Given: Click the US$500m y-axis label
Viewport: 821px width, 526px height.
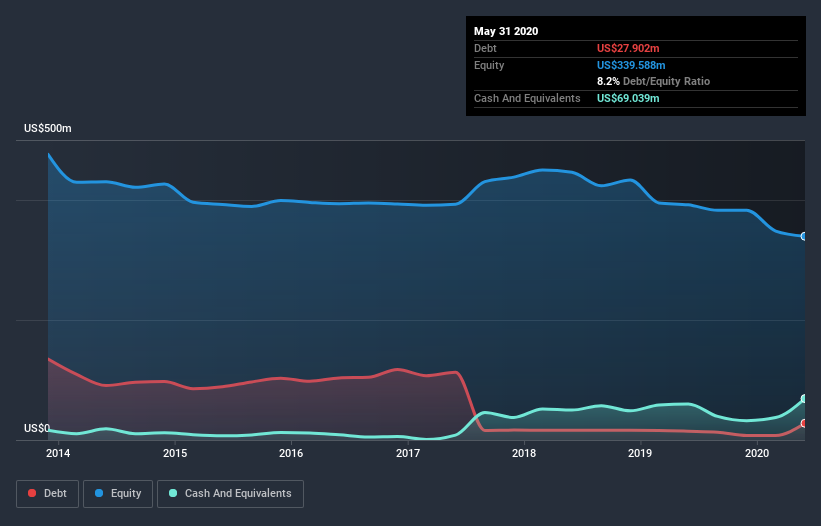Looking at the screenshot, I should (x=48, y=128).
